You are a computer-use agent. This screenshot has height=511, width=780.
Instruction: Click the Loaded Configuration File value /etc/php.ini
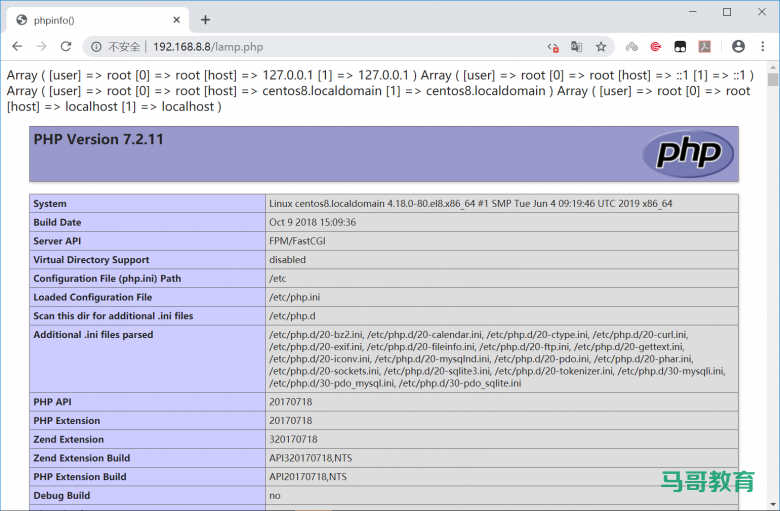click(294, 297)
